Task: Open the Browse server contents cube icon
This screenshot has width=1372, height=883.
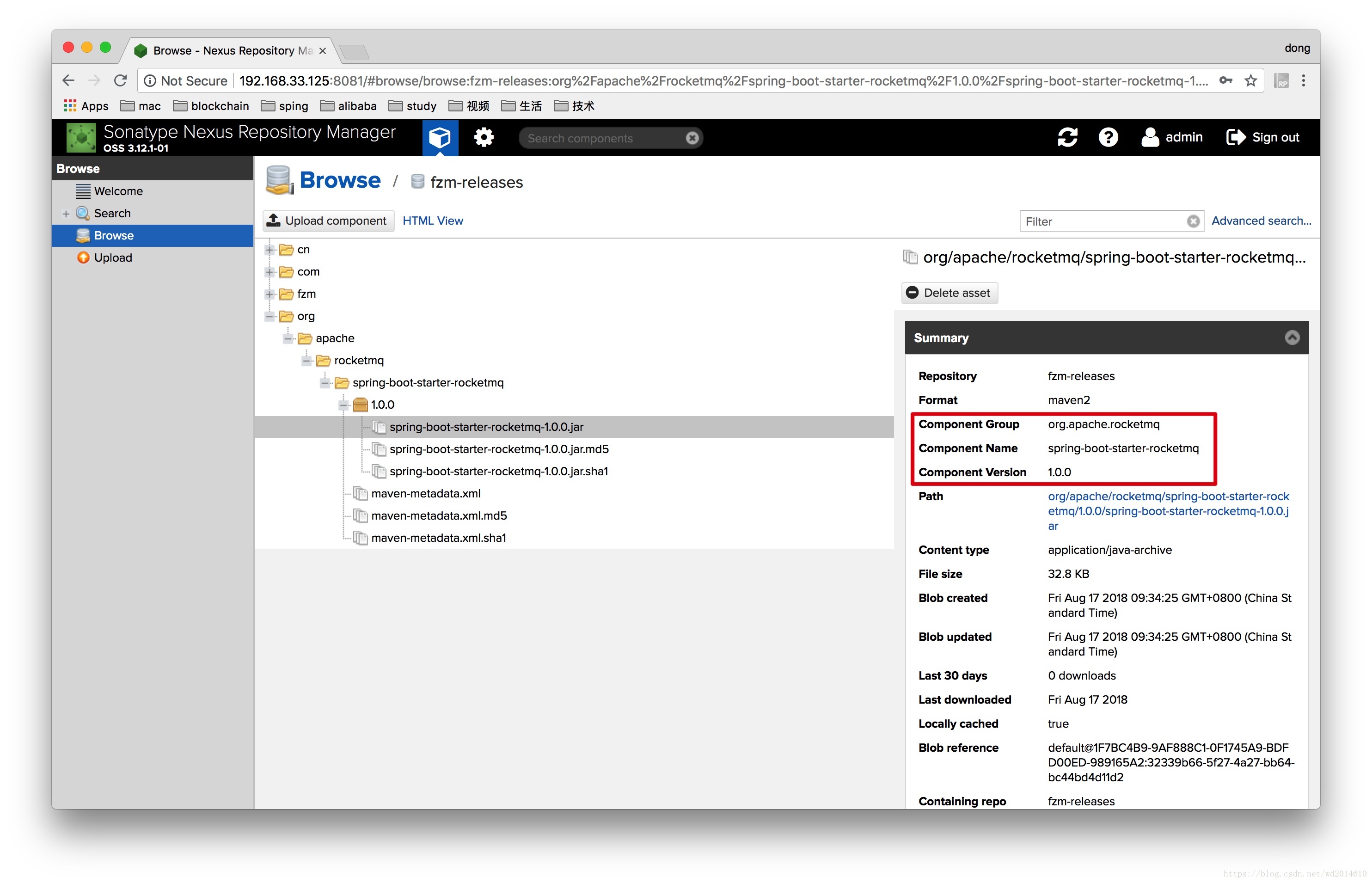Action: coord(440,138)
